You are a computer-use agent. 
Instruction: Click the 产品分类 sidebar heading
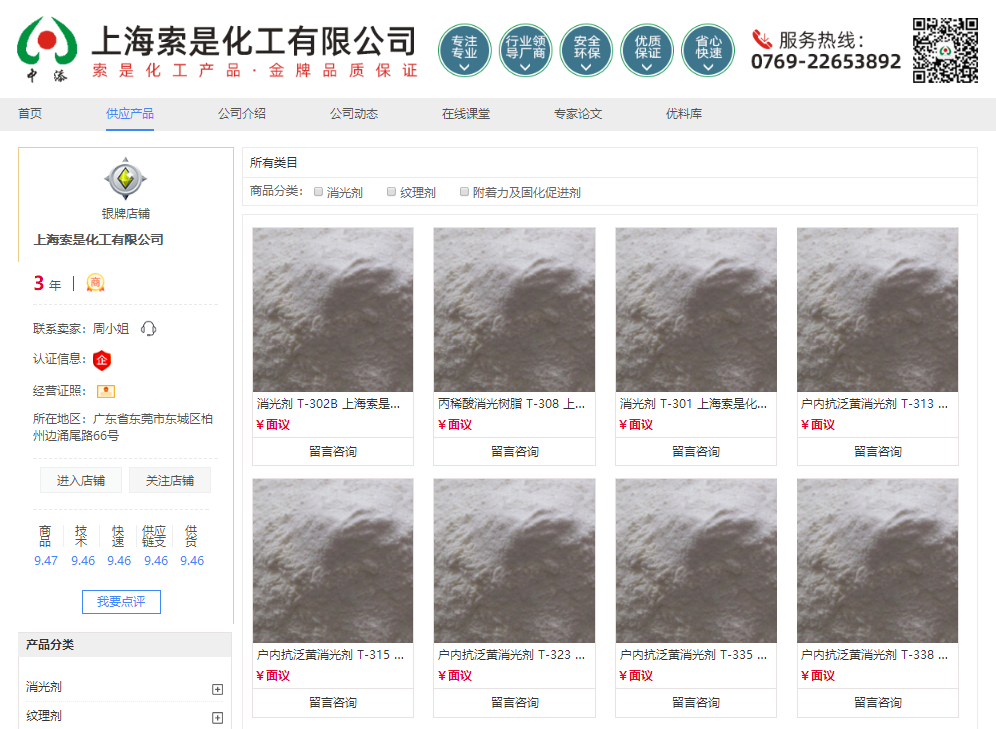(x=50, y=645)
